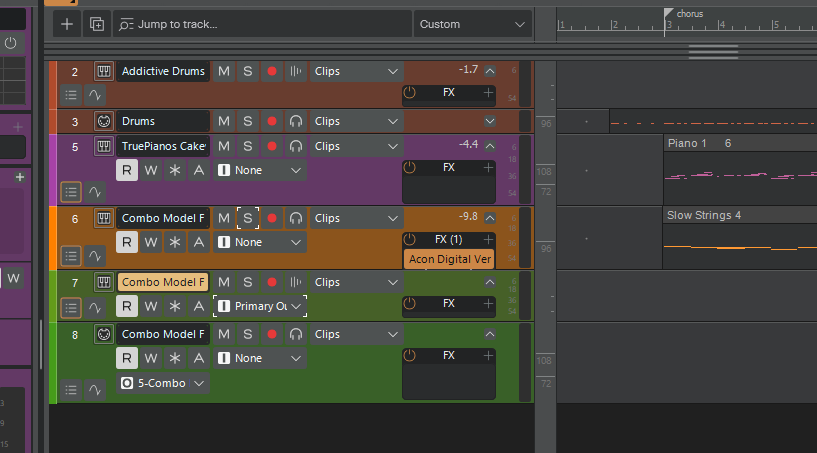The width and height of the screenshot is (817, 453).
Task: Arm record on track 6 Combo Model F
Action: click(271, 218)
